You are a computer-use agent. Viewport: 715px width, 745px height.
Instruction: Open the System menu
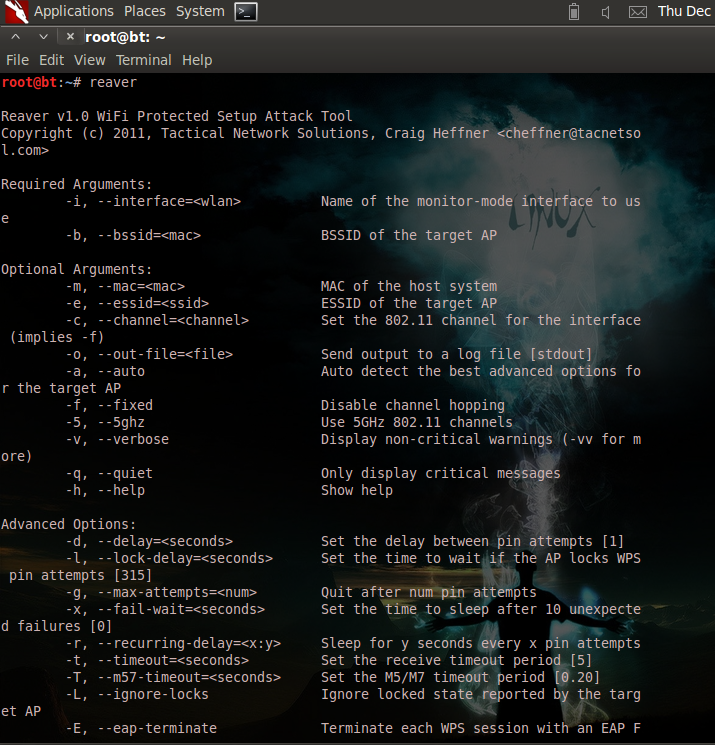coord(200,11)
